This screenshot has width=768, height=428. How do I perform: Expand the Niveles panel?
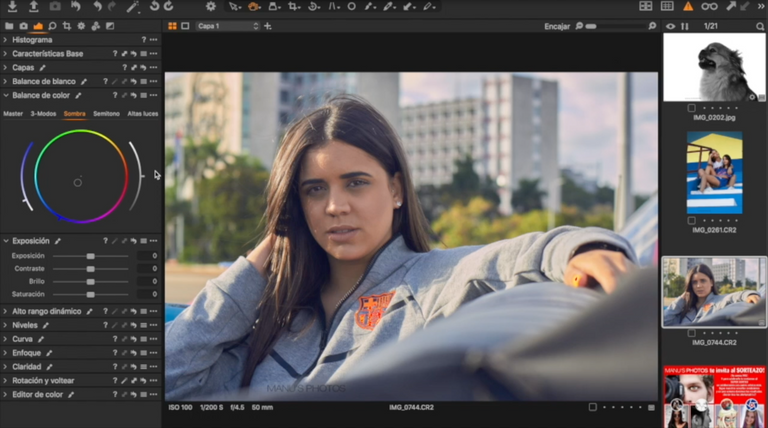pyautogui.click(x=5, y=325)
